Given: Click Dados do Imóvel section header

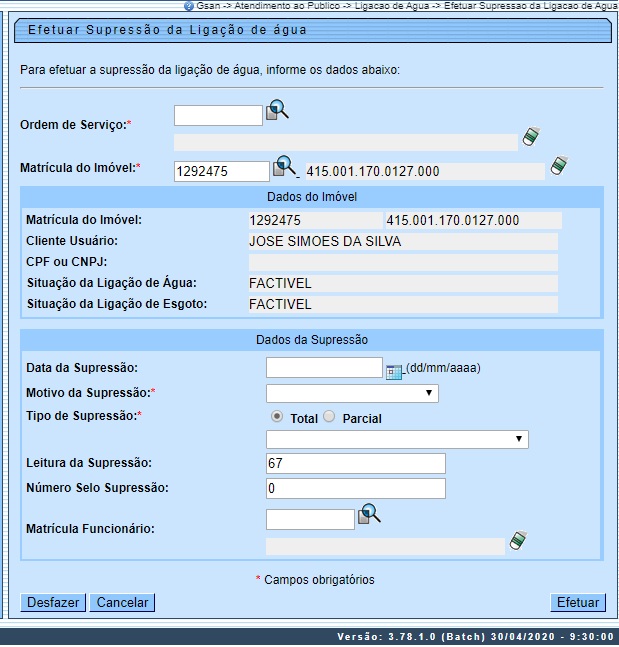Looking at the screenshot, I should (x=312, y=197).
